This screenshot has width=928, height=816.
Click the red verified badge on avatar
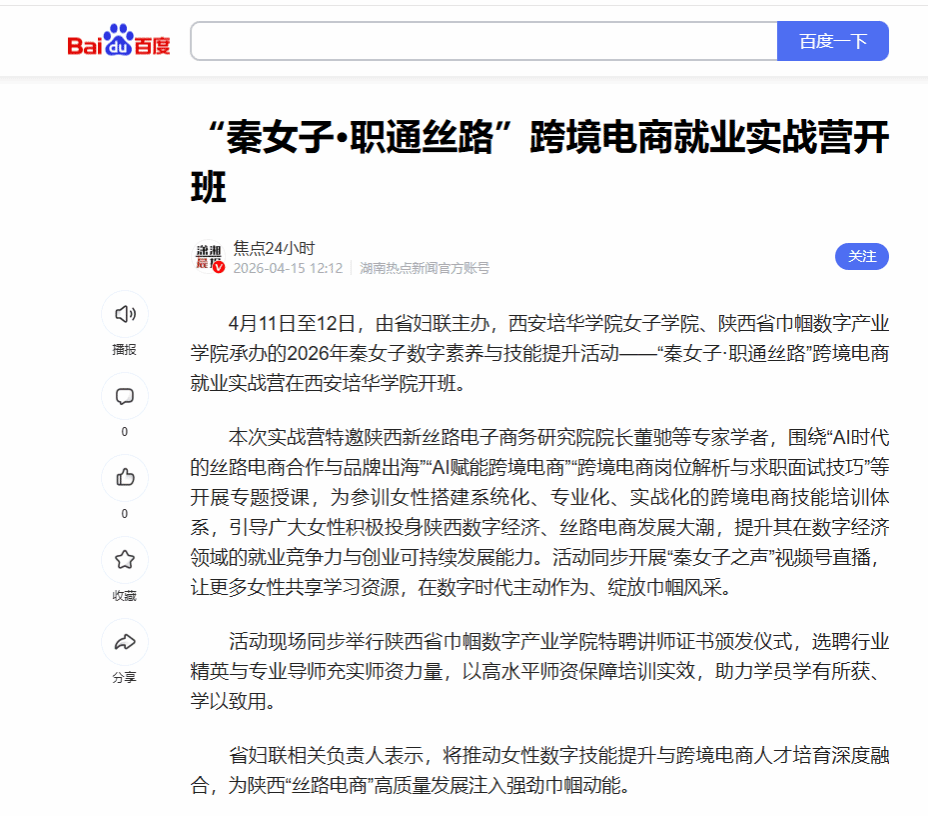(x=219, y=267)
